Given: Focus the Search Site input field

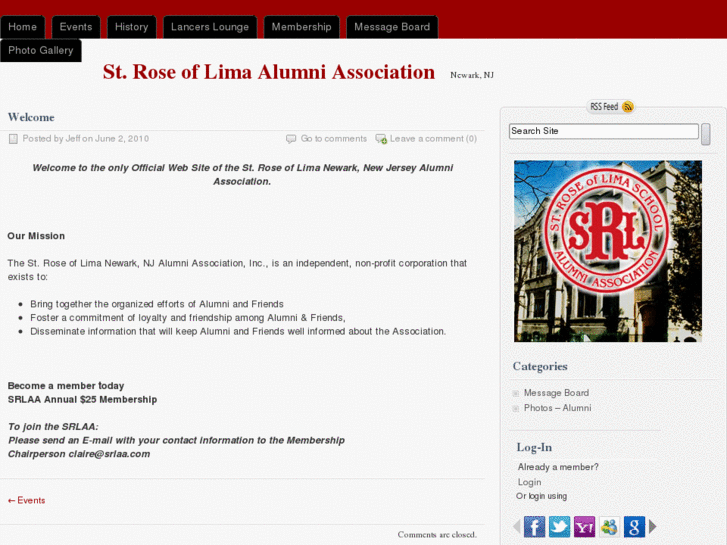Looking at the screenshot, I should tap(604, 131).
